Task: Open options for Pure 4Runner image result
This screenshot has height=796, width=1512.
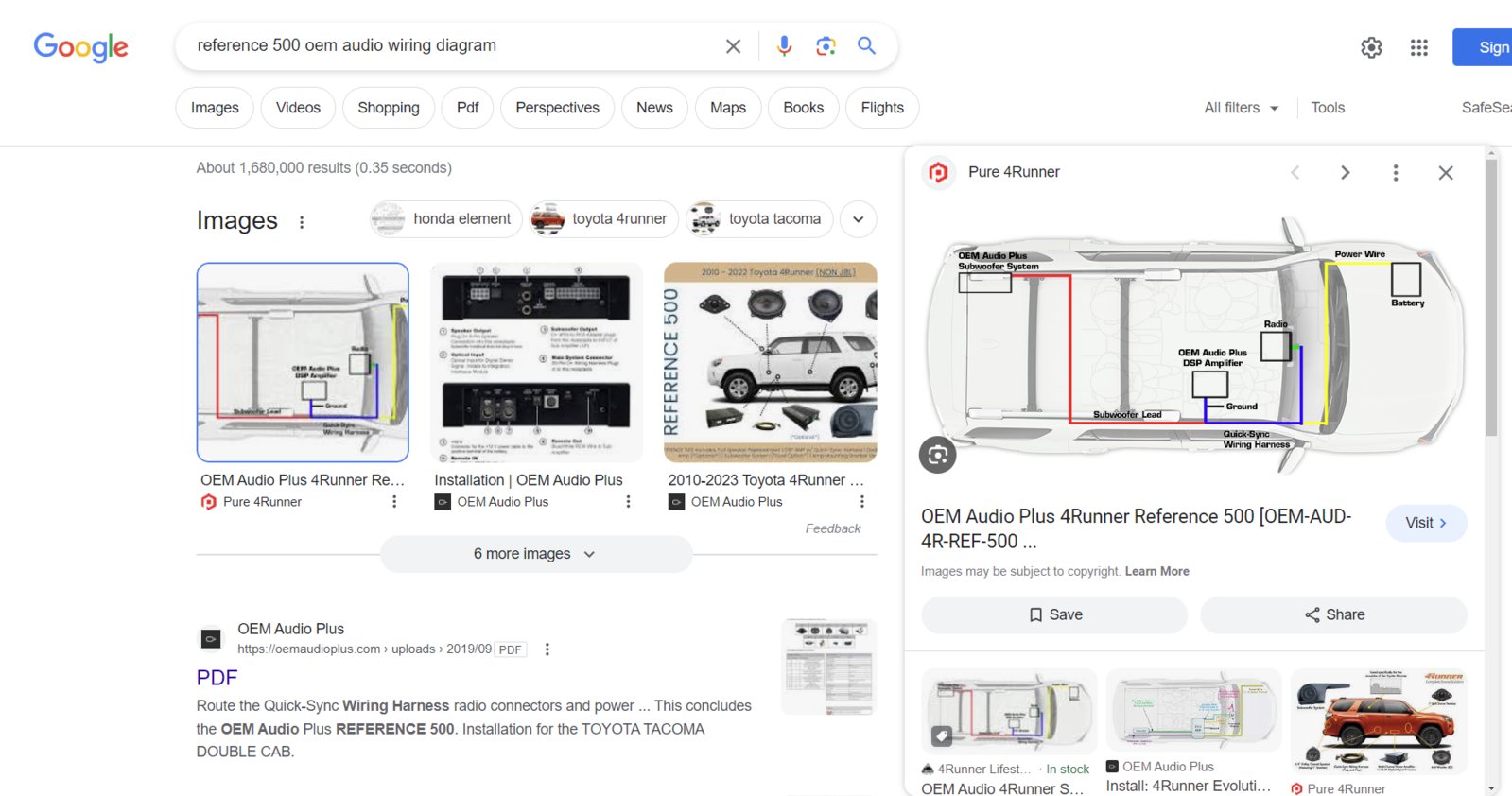Action: pyautogui.click(x=394, y=502)
